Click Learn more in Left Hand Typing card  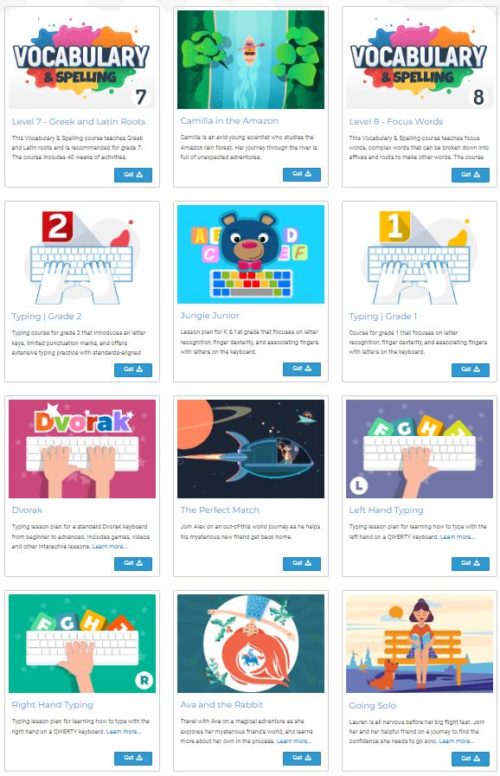coord(457,536)
